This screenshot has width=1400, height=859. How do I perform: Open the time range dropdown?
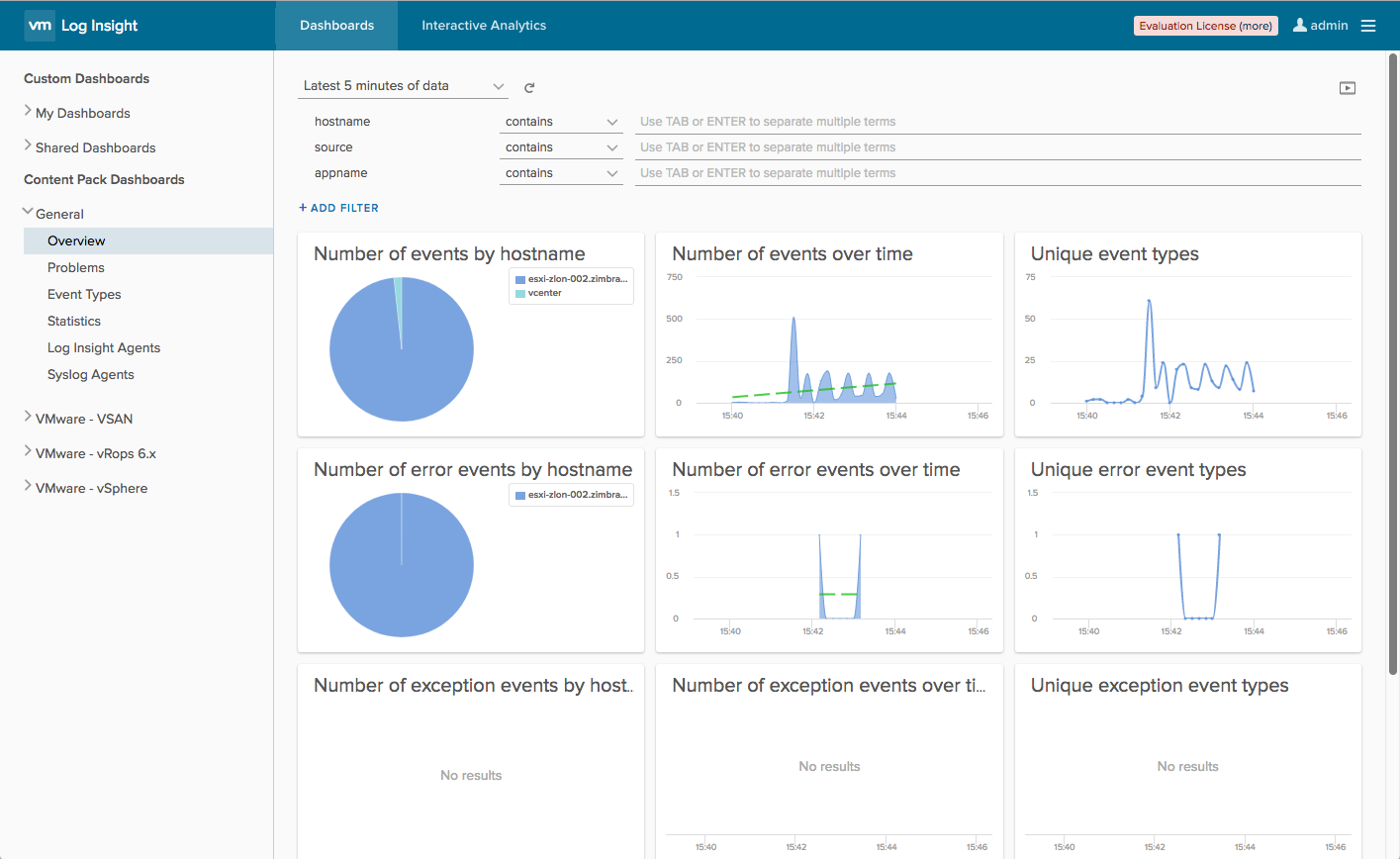click(404, 86)
